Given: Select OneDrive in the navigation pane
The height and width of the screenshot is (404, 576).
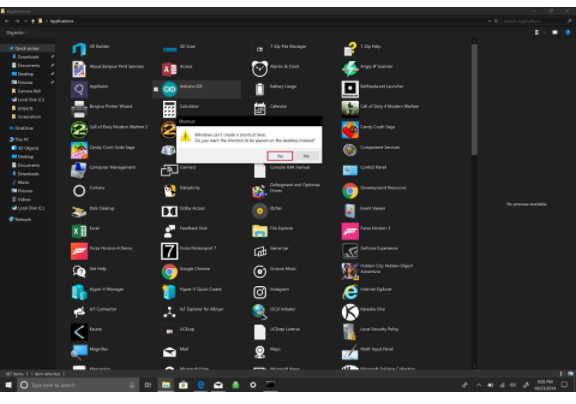Looking at the screenshot, I should tap(21, 128).
